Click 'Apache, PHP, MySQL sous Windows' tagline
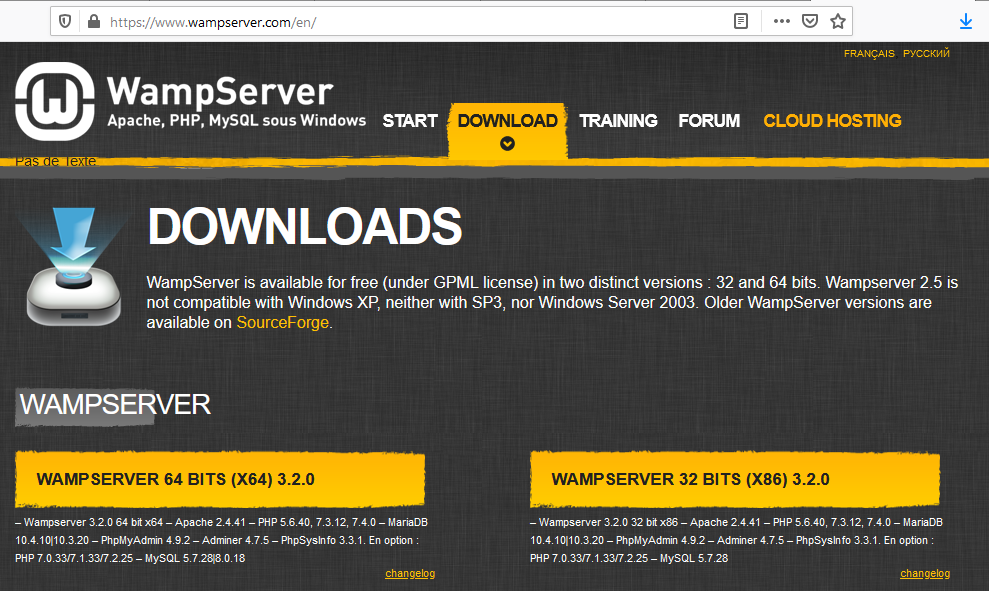989x591 pixels. click(x=237, y=120)
